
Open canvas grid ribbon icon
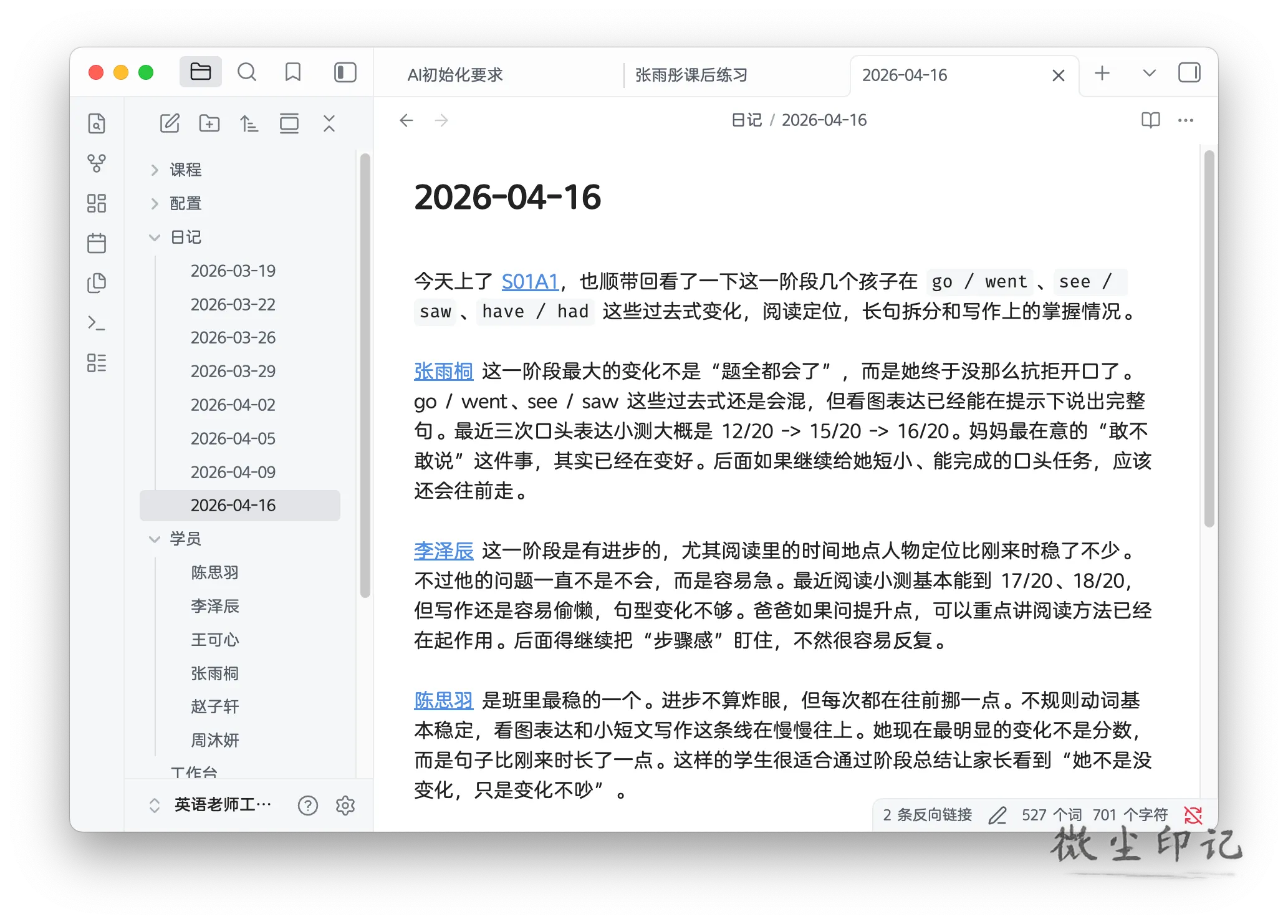(x=97, y=203)
